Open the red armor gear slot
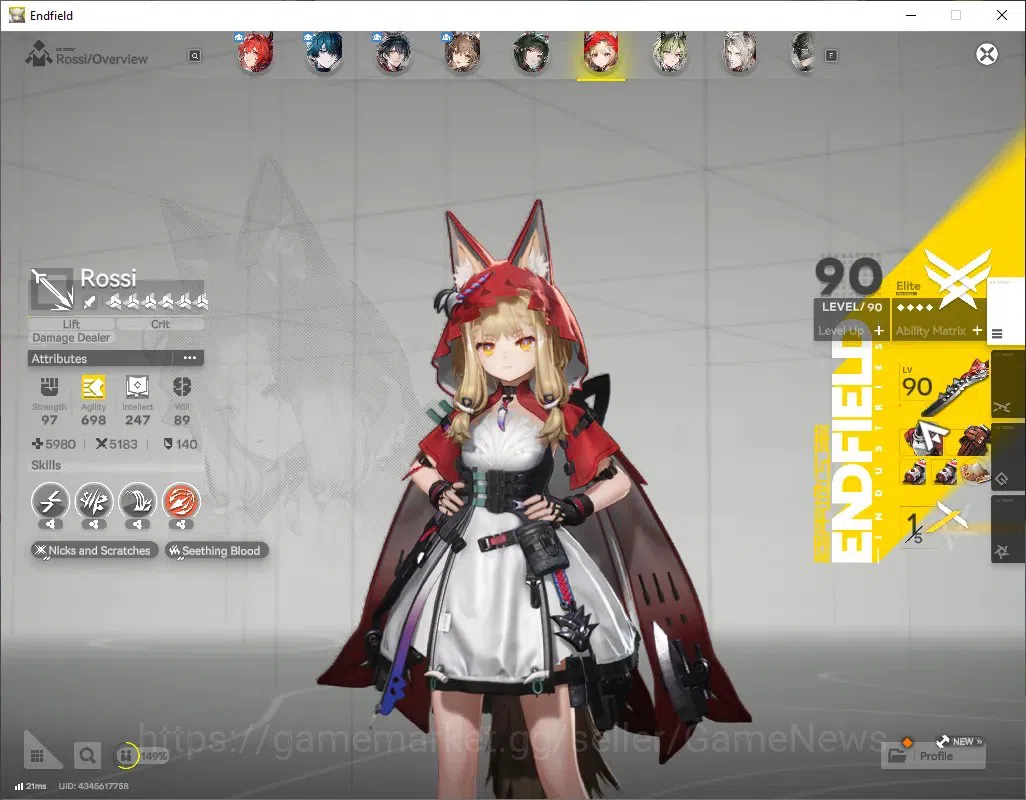This screenshot has width=1026, height=800. [x=923, y=440]
